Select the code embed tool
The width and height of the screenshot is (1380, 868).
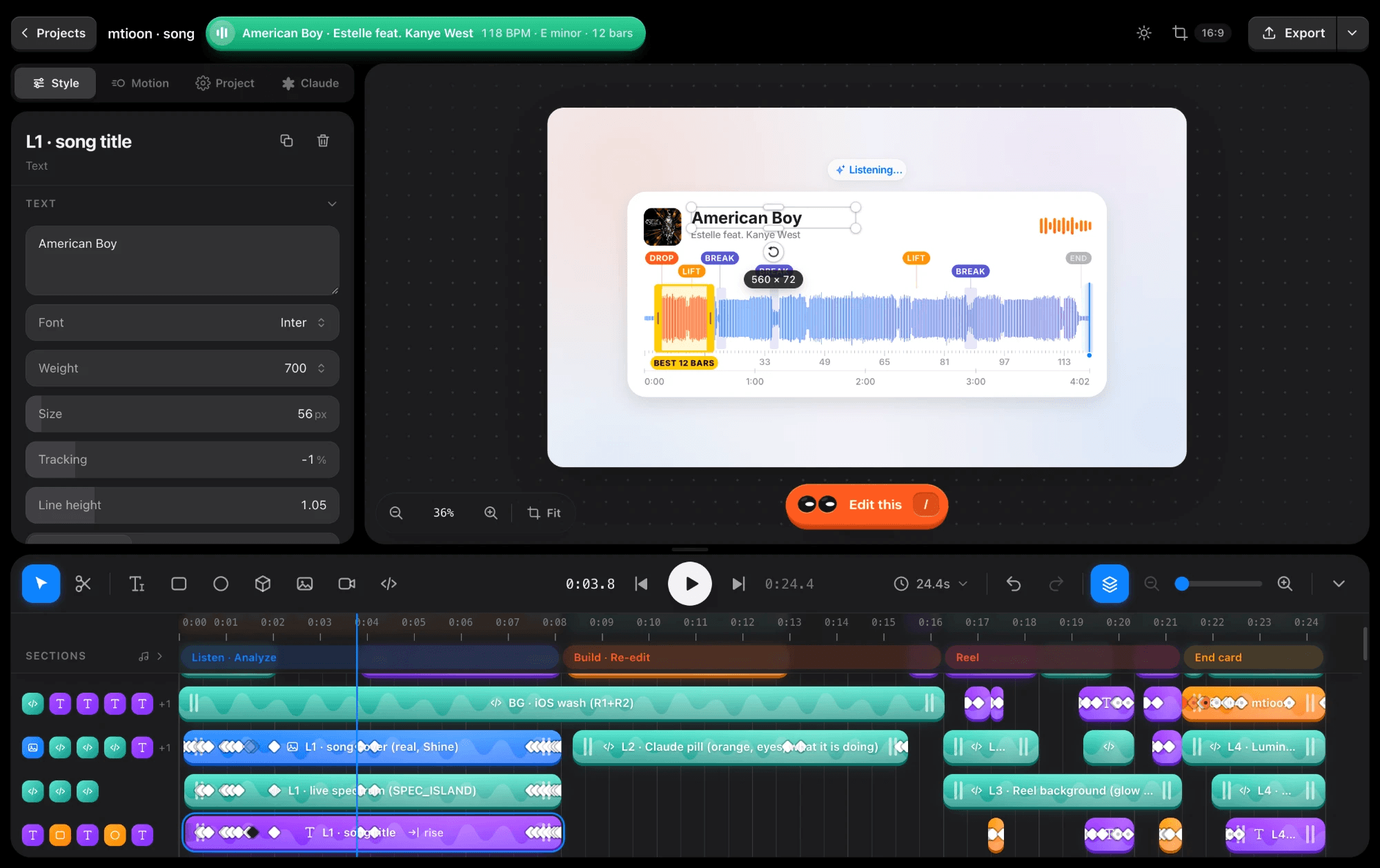pyautogui.click(x=389, y=584)
